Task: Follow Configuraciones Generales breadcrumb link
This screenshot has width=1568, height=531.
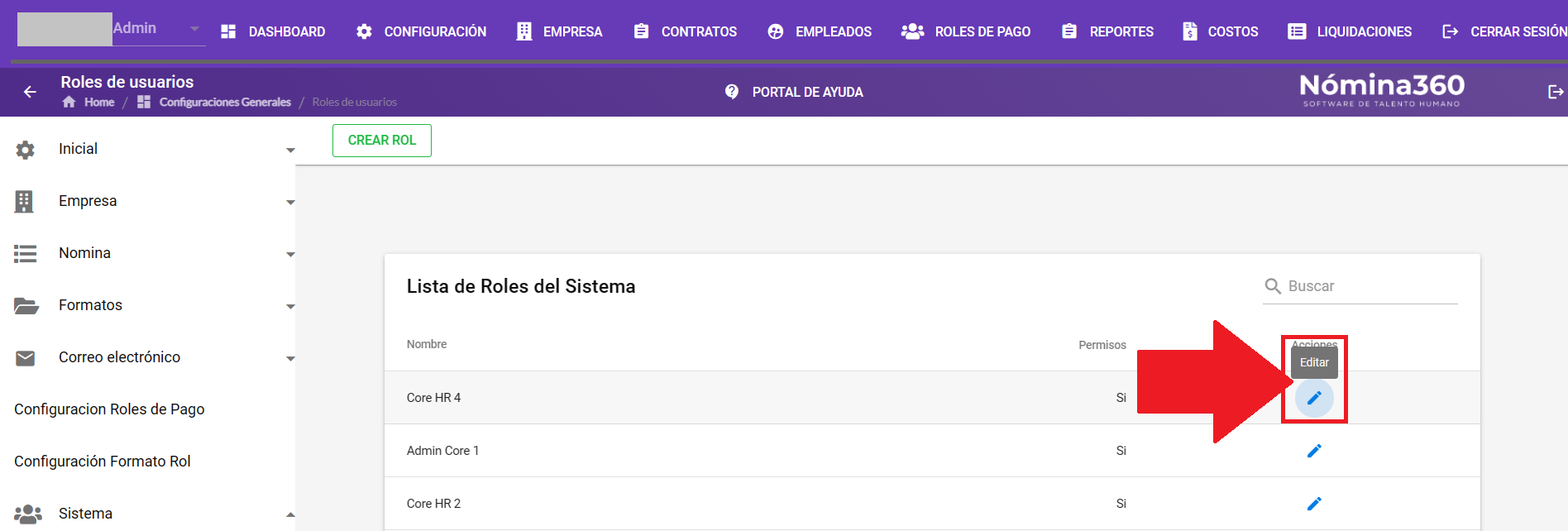Action: [x=225, y=102]
